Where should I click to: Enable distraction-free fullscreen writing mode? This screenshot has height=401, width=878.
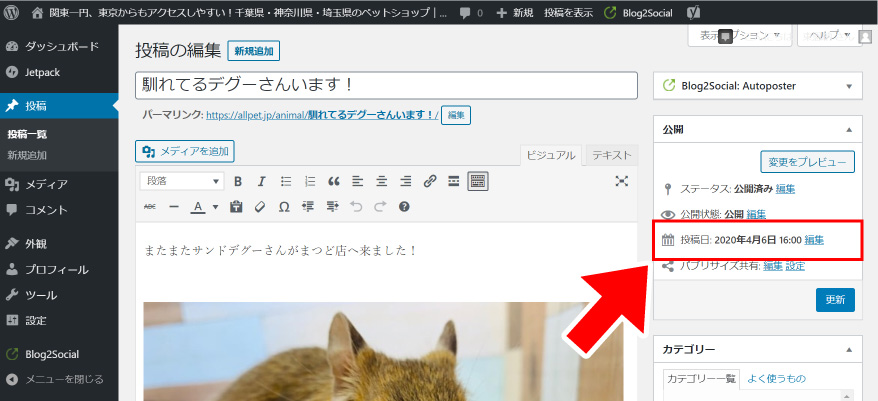621,181
